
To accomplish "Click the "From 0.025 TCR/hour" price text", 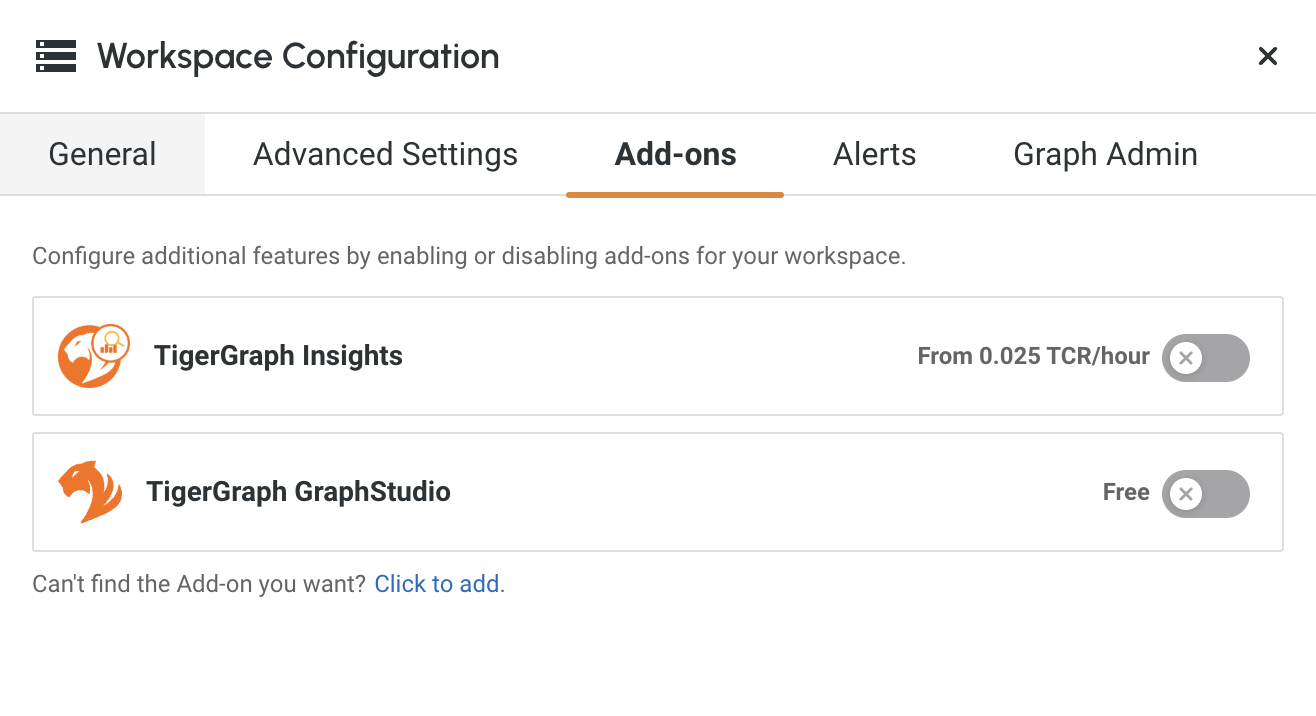I will pyautogui.click(x=1033, y=356).
